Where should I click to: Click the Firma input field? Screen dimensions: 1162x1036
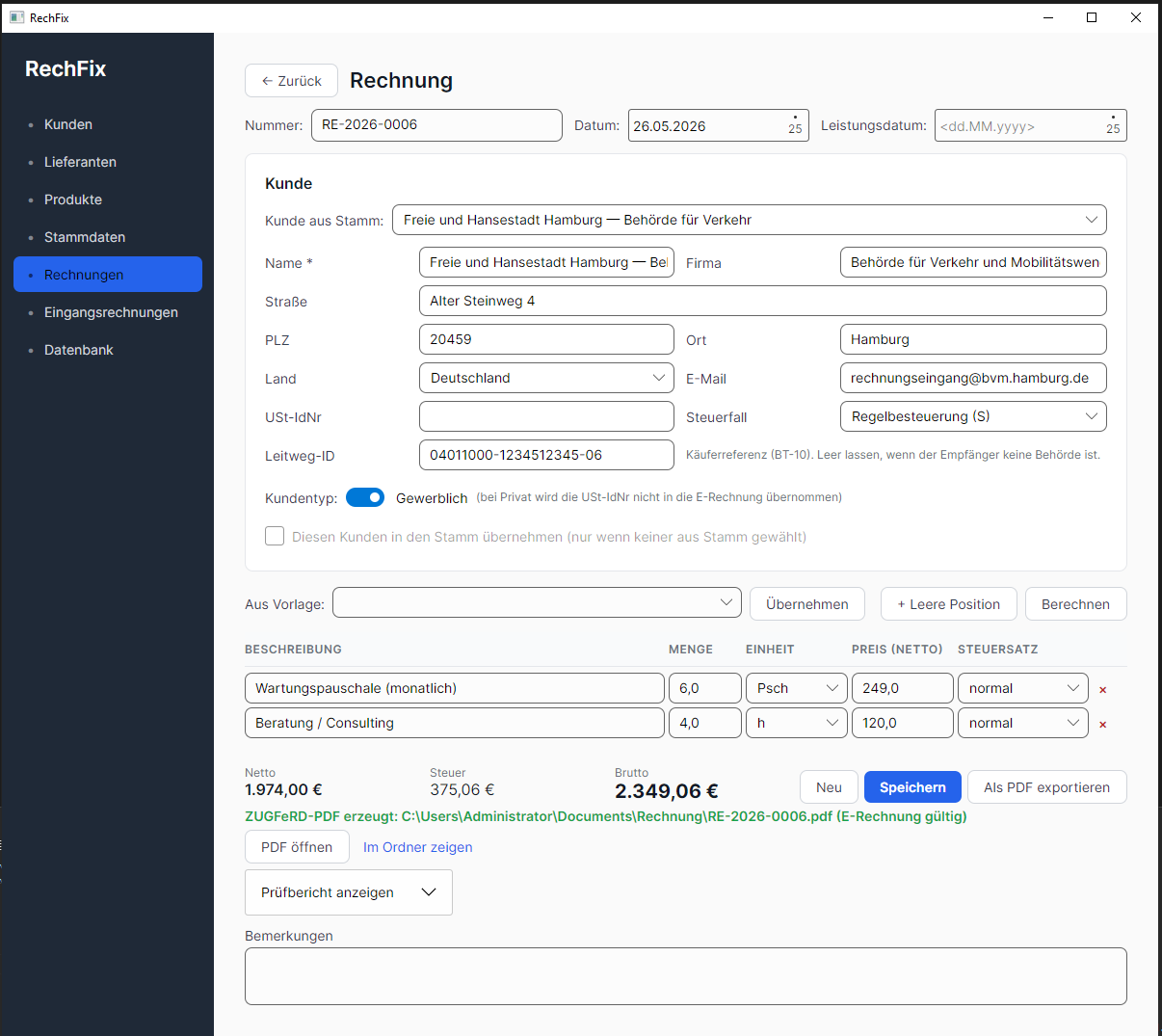[973, 262]
